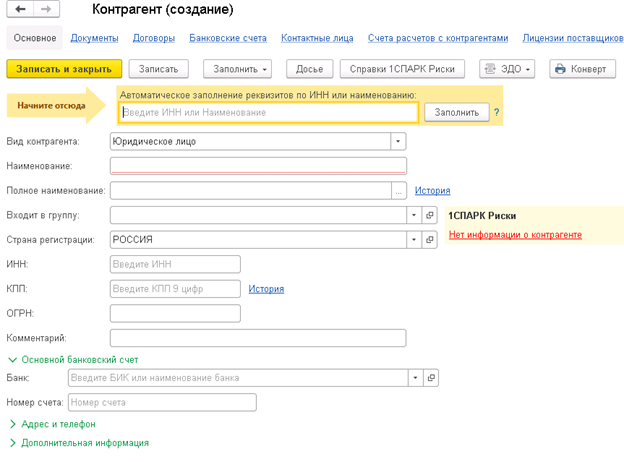
Task: Click the ellipsis button of Полное наименование
Action: (399, 191)
